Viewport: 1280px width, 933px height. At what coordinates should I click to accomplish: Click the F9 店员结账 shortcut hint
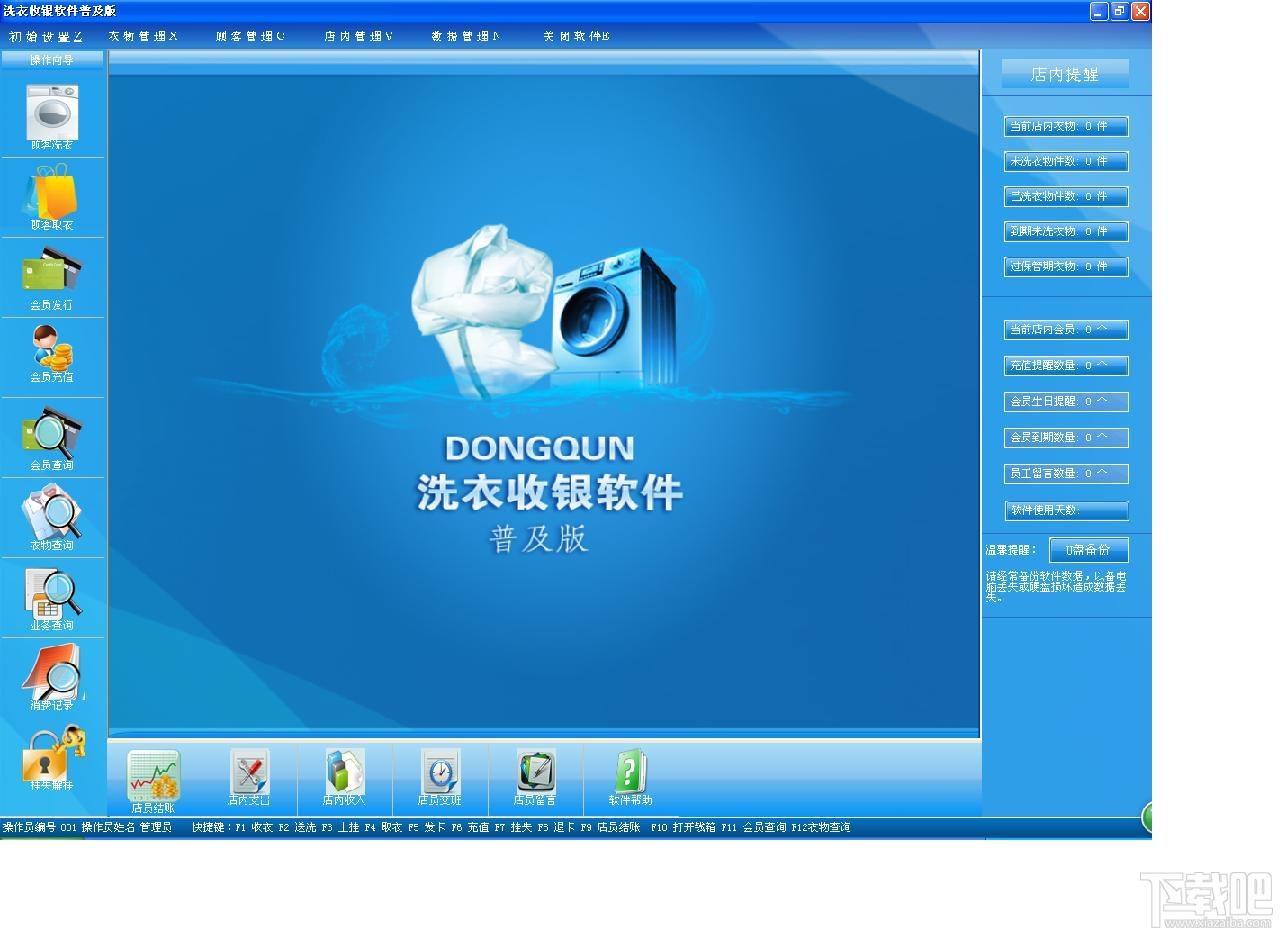click(610, 827)
